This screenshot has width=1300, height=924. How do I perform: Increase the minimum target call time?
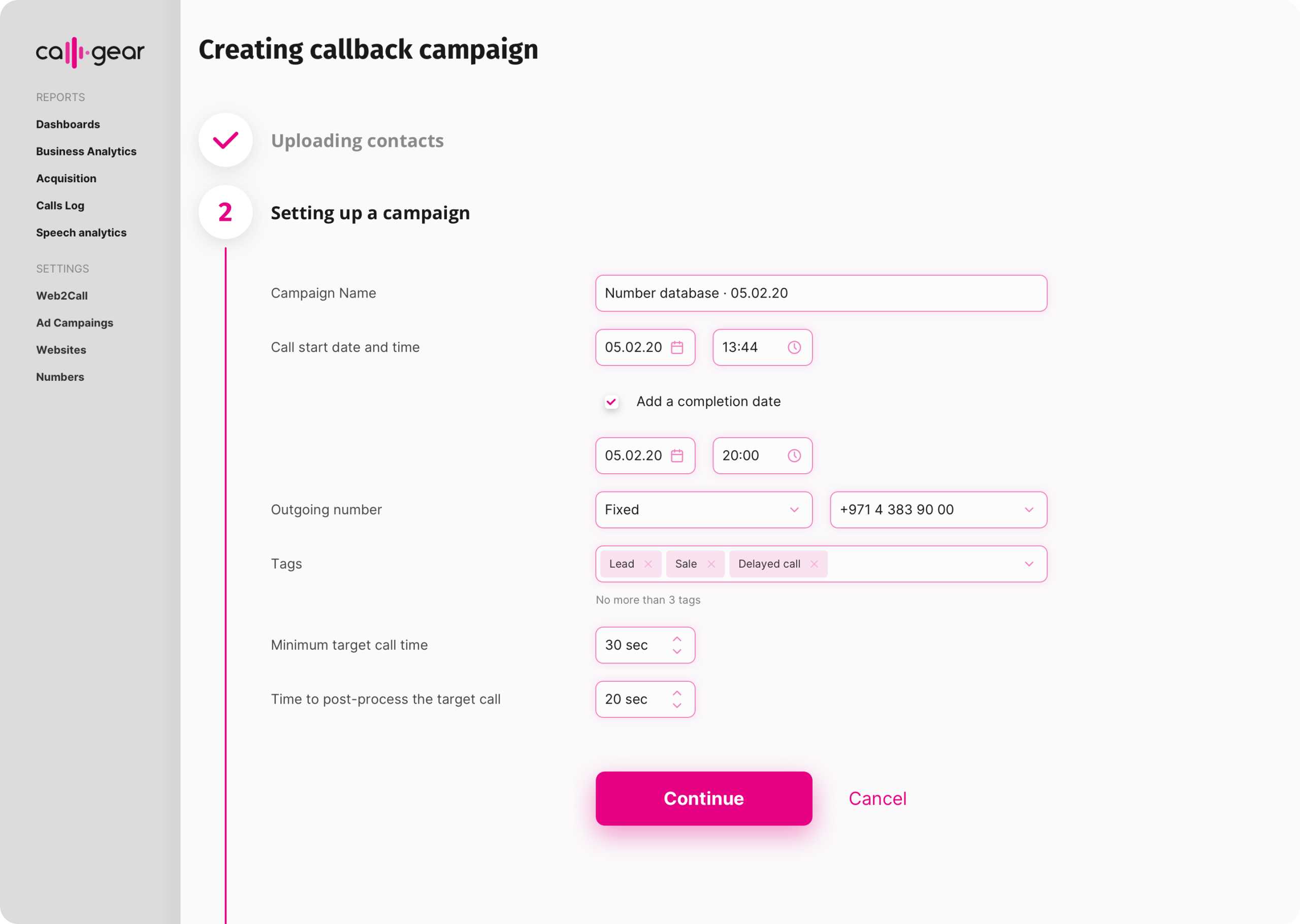(x=677, y=638)
